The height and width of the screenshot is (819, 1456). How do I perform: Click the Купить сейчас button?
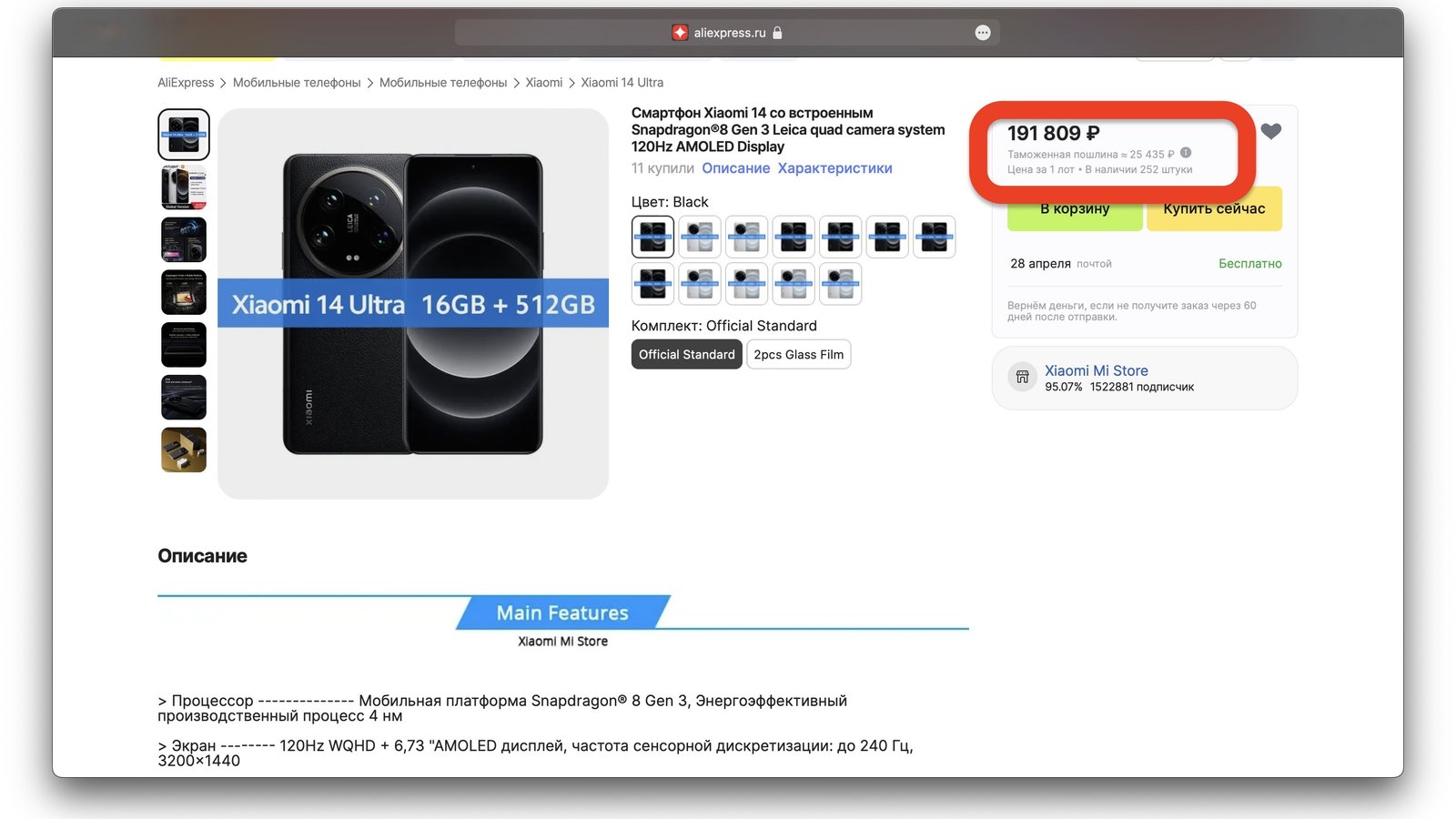point(1214,209)
